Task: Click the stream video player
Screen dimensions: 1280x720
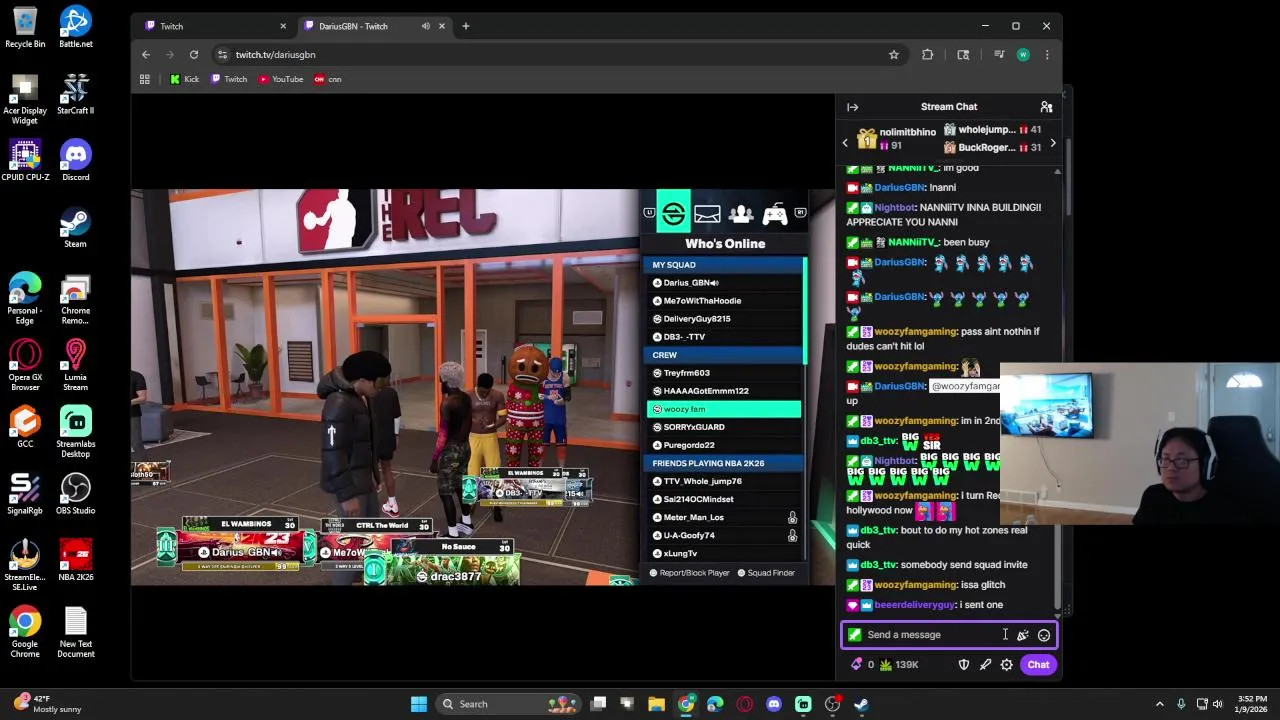Action: point(483,387)
